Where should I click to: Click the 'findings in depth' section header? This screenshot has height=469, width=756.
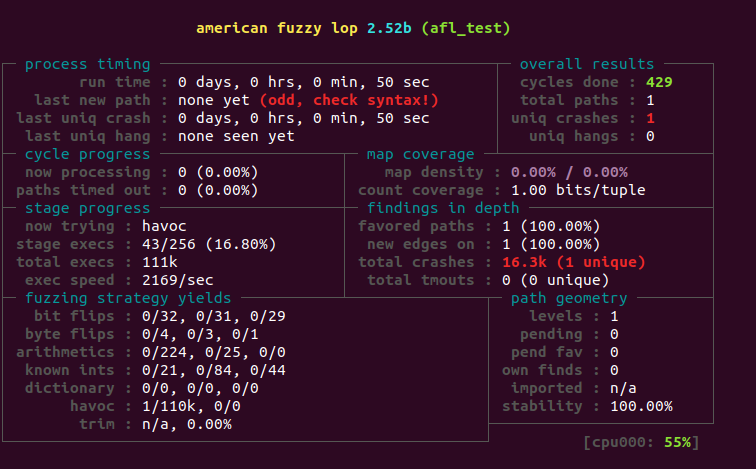pyautogui.click(x=443, y=208)
